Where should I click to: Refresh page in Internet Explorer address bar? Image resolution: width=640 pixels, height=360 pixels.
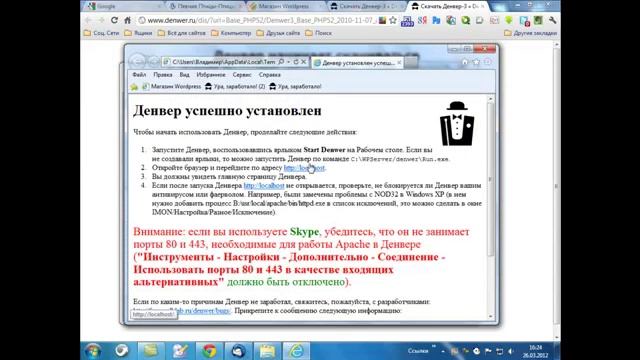(296, 62)
